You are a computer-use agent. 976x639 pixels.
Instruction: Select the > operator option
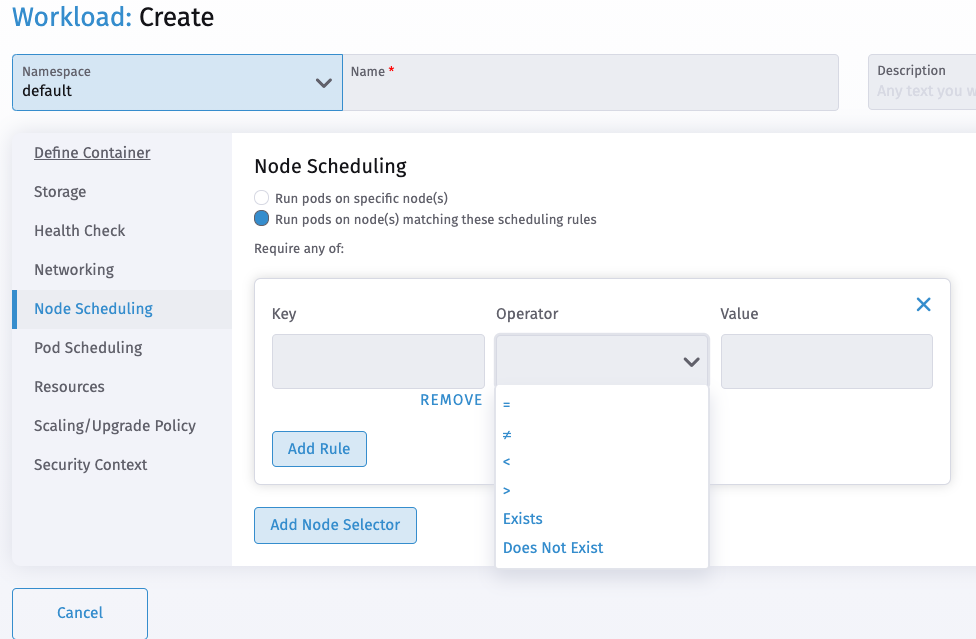tap(506, 490)
